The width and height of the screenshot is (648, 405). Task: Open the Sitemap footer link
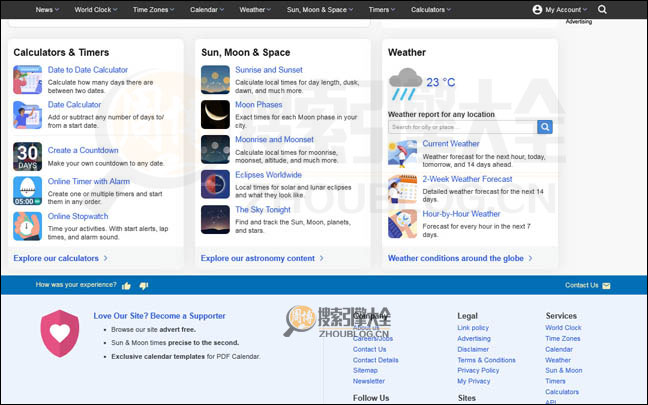[x=365, y=370]
